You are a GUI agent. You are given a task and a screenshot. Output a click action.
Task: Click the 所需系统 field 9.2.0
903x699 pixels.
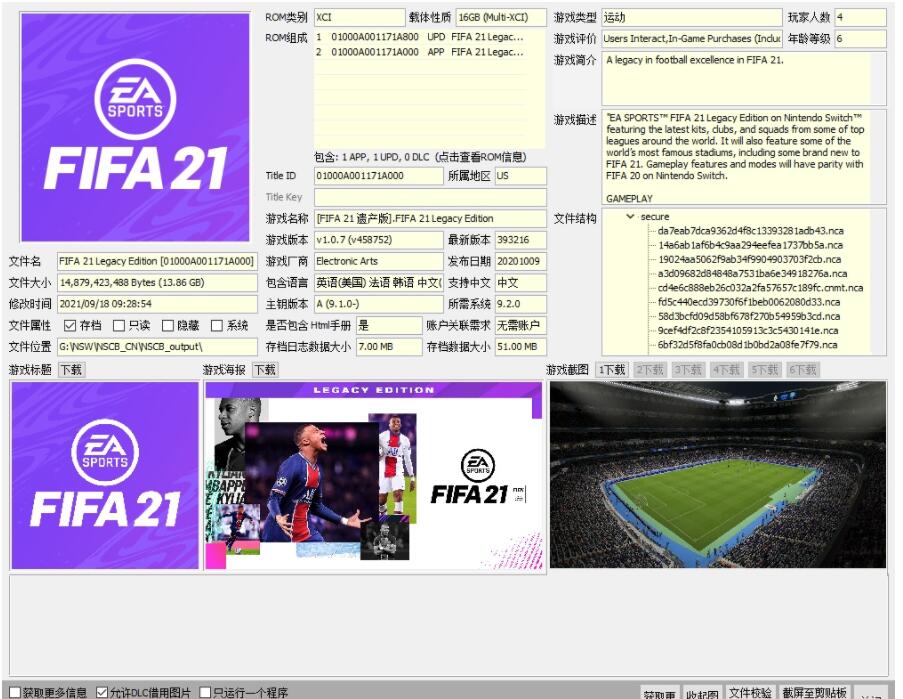click(521, 304)
